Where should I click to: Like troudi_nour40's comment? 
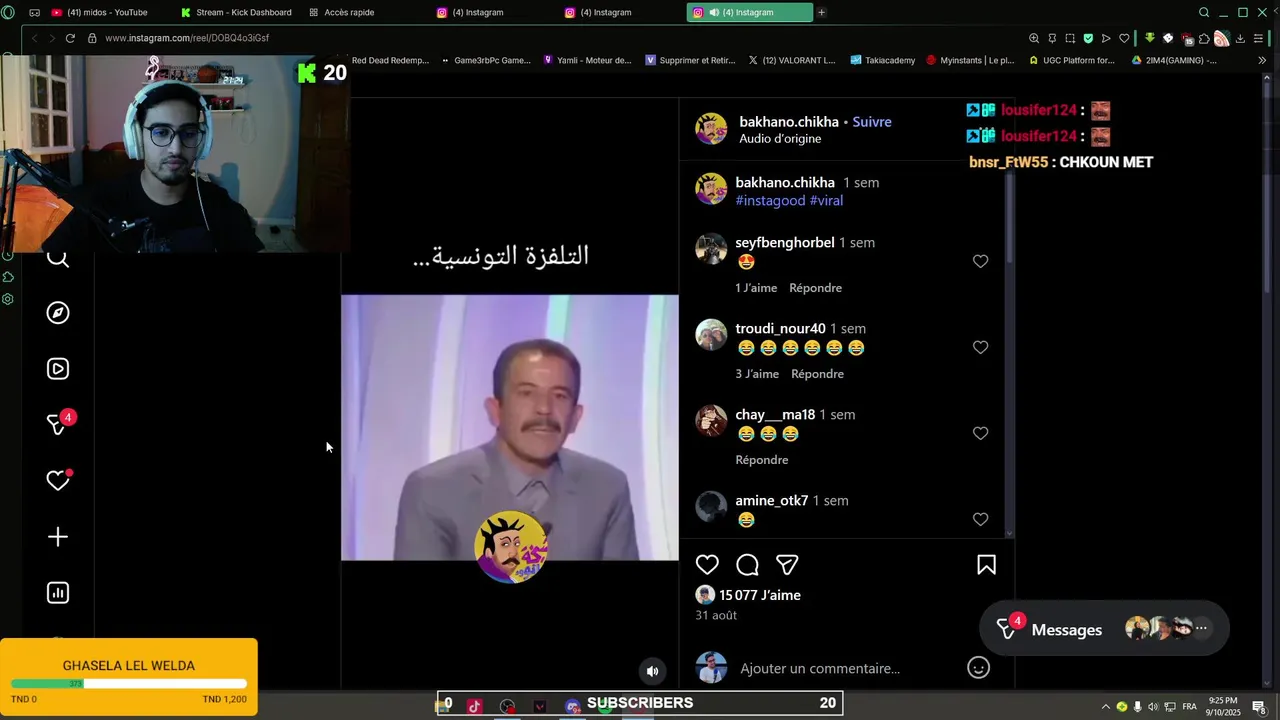pyautogui.click(x=980, y=347)
